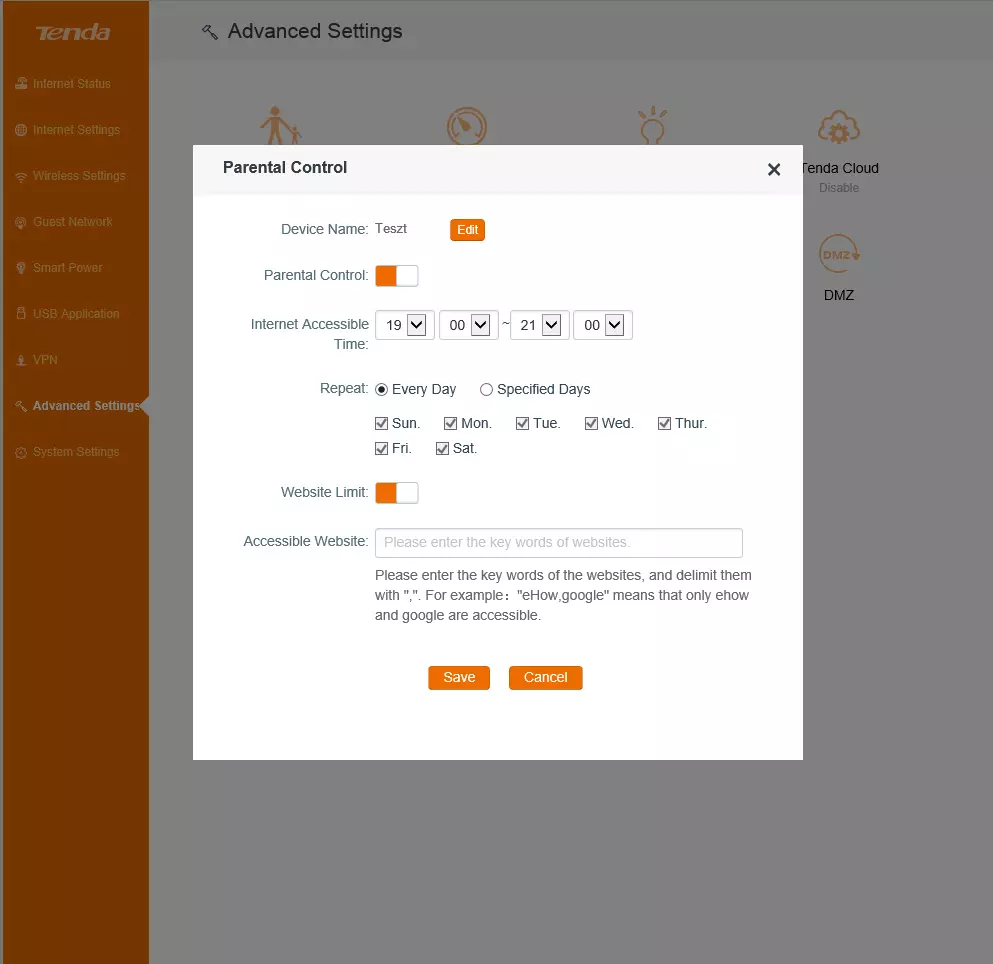Uncheck the Sun. checkbox
The width and height of the screenshot is (993, 964).
[381, 424]
